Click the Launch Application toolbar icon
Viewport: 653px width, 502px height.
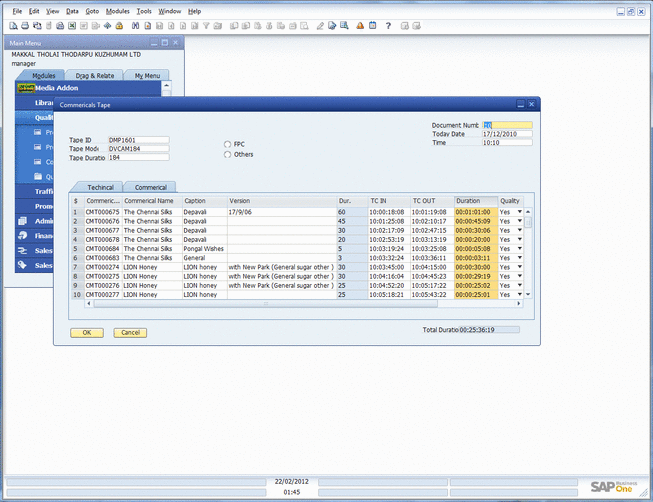click(x=107, y=26)
